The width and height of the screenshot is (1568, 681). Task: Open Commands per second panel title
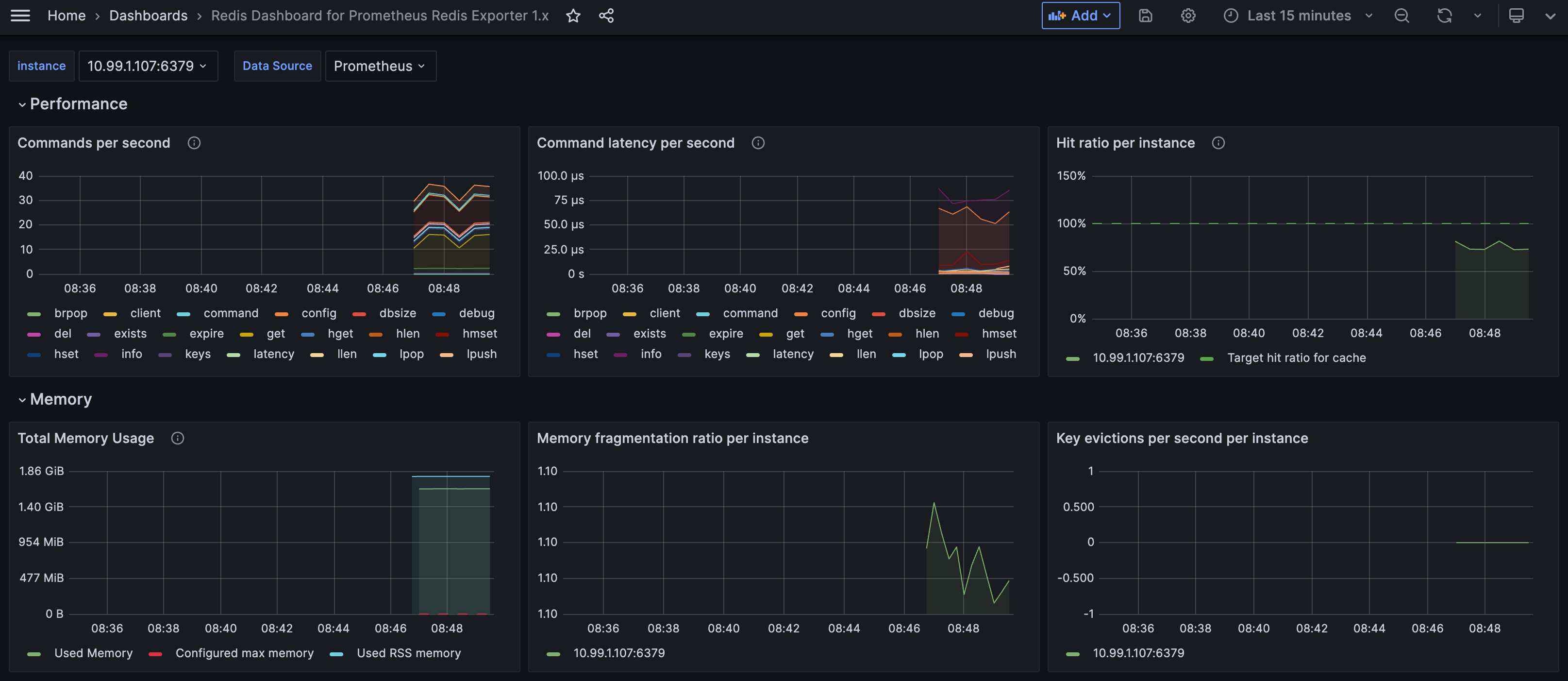click(x=94, y=143)
